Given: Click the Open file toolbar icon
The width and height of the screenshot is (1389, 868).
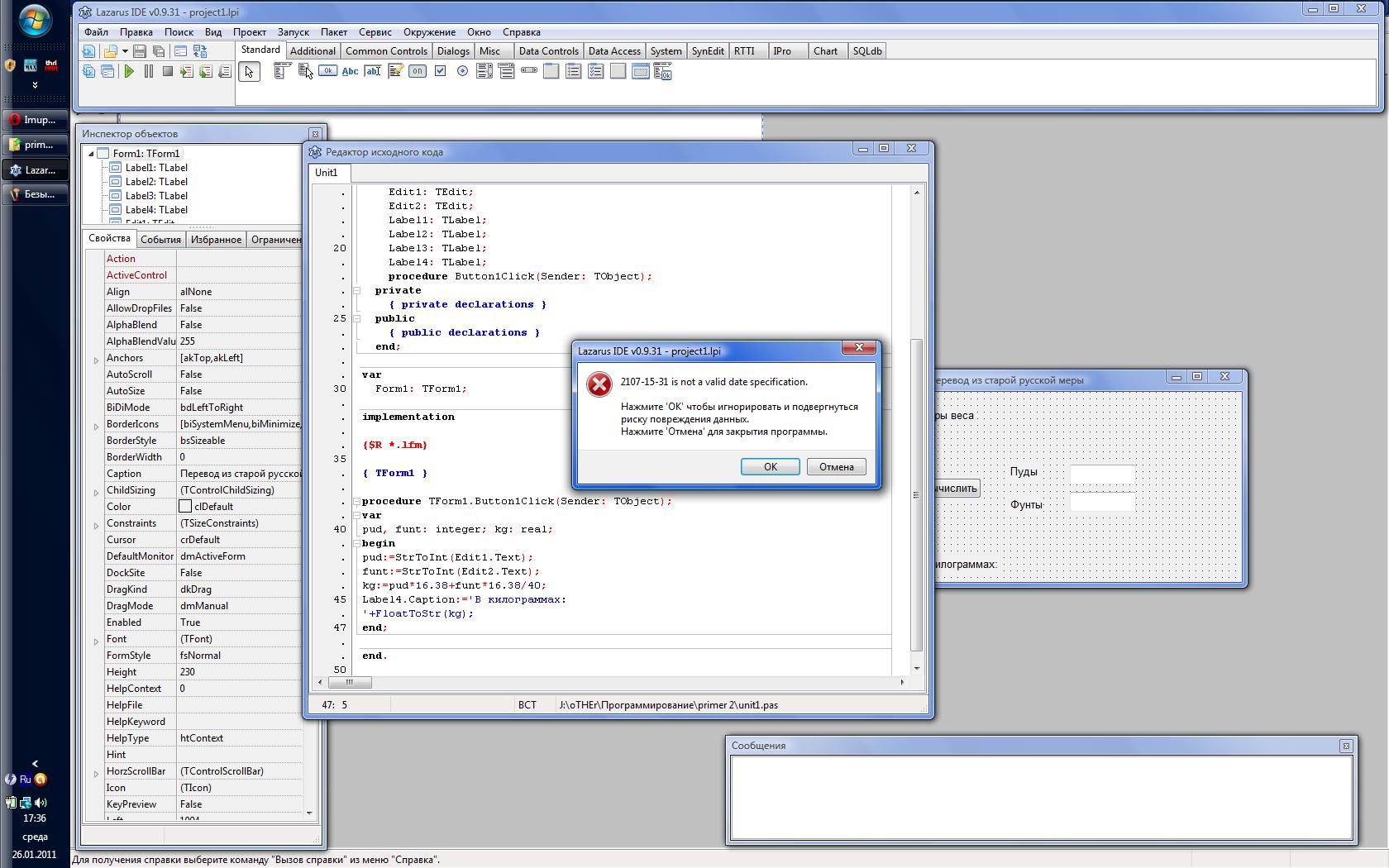Looking at the screenshot, I should (110, 51).
